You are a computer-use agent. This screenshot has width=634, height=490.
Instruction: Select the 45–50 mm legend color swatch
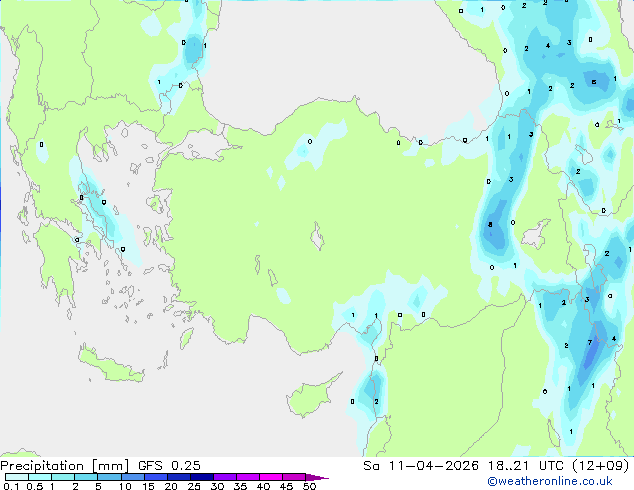click(294, 477)
